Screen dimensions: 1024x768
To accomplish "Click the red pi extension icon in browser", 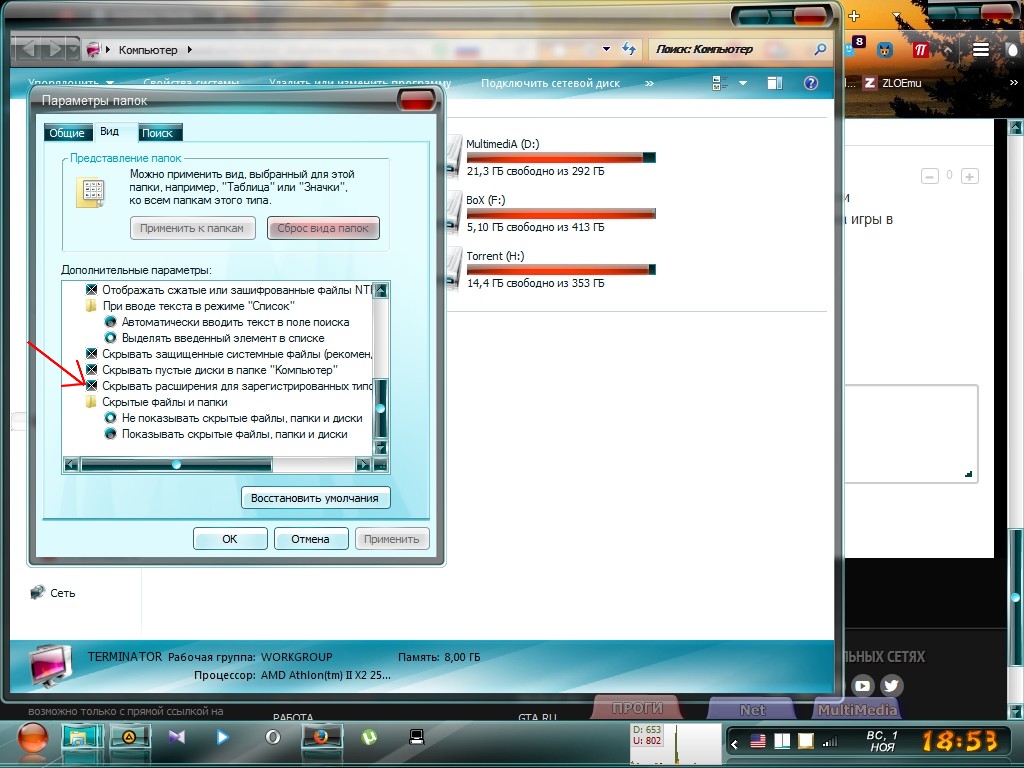I will pos(920,50).
